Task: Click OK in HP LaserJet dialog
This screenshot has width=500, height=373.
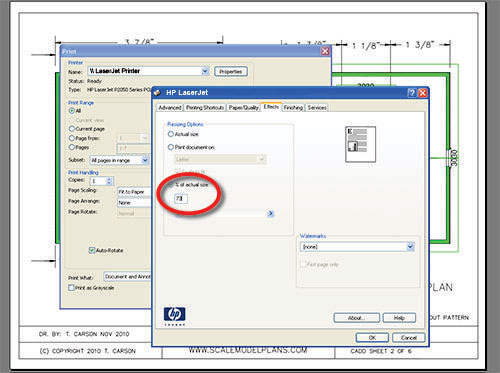Action: pyautogui.click(x=372, y=337)
